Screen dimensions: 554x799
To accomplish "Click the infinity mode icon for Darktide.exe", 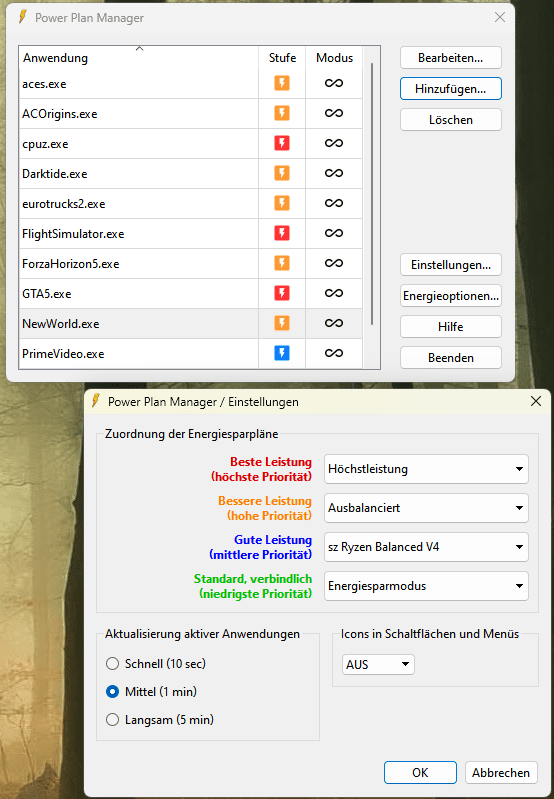I will (x=334, y=173).
